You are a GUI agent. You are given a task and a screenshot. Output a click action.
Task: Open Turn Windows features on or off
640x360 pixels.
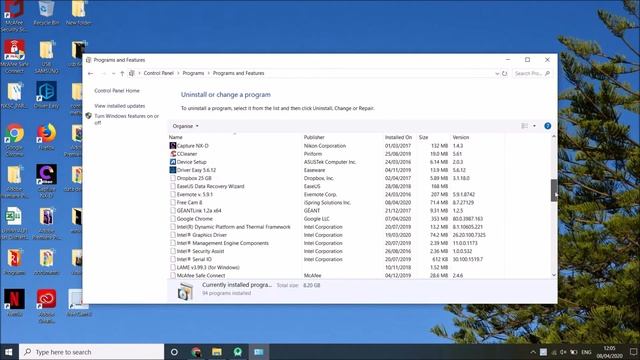click(127, 119)
